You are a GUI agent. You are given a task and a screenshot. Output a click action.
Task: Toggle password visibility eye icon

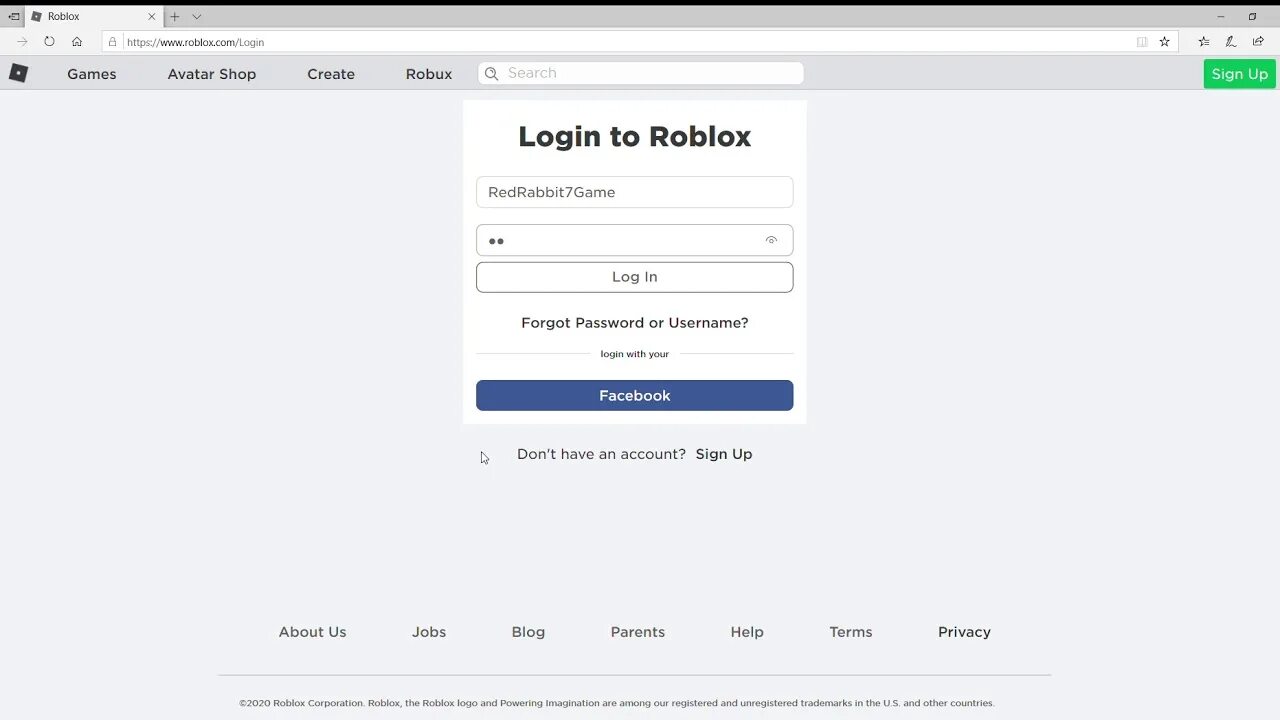(771, 240)
